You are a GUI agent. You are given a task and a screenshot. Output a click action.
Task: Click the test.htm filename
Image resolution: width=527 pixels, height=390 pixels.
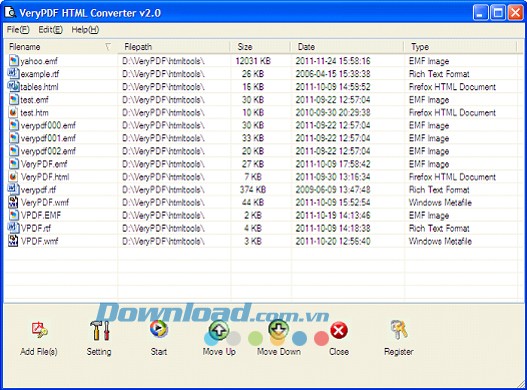(34, 113)
